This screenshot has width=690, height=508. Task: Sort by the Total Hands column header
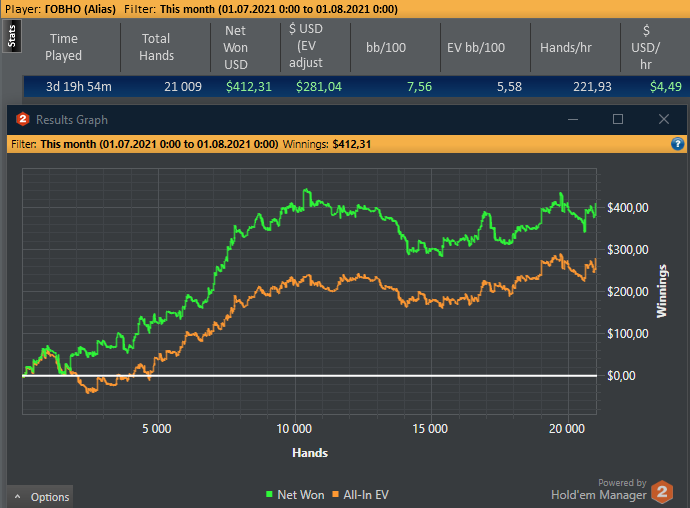[156, 47]
